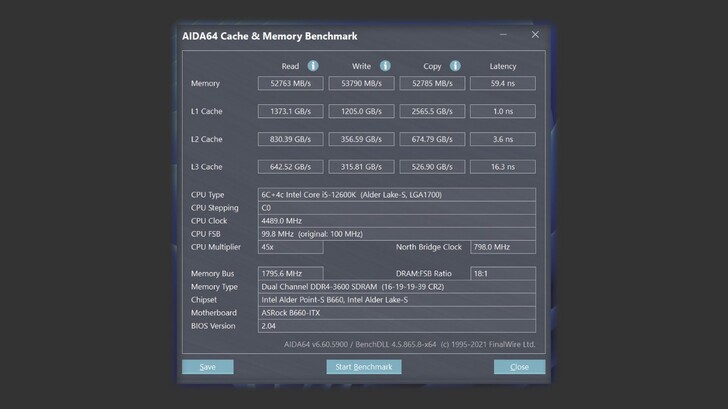Screen dimensions: 728x409
Task: Click Motherboard field ASRock B660-ITX
Action: tap(397, 312)
